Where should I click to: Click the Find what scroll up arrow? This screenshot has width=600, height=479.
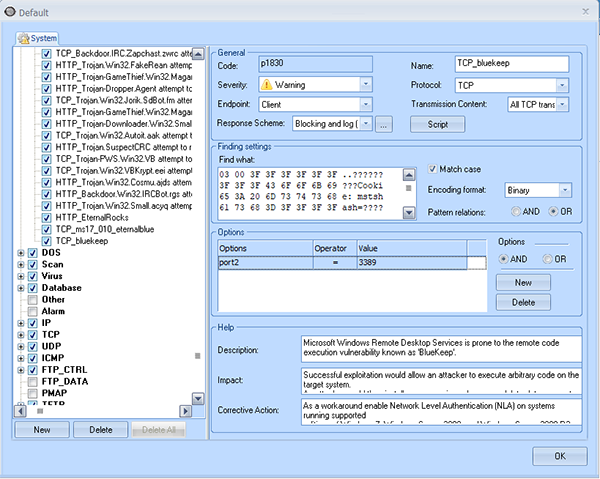pos(409,175)
